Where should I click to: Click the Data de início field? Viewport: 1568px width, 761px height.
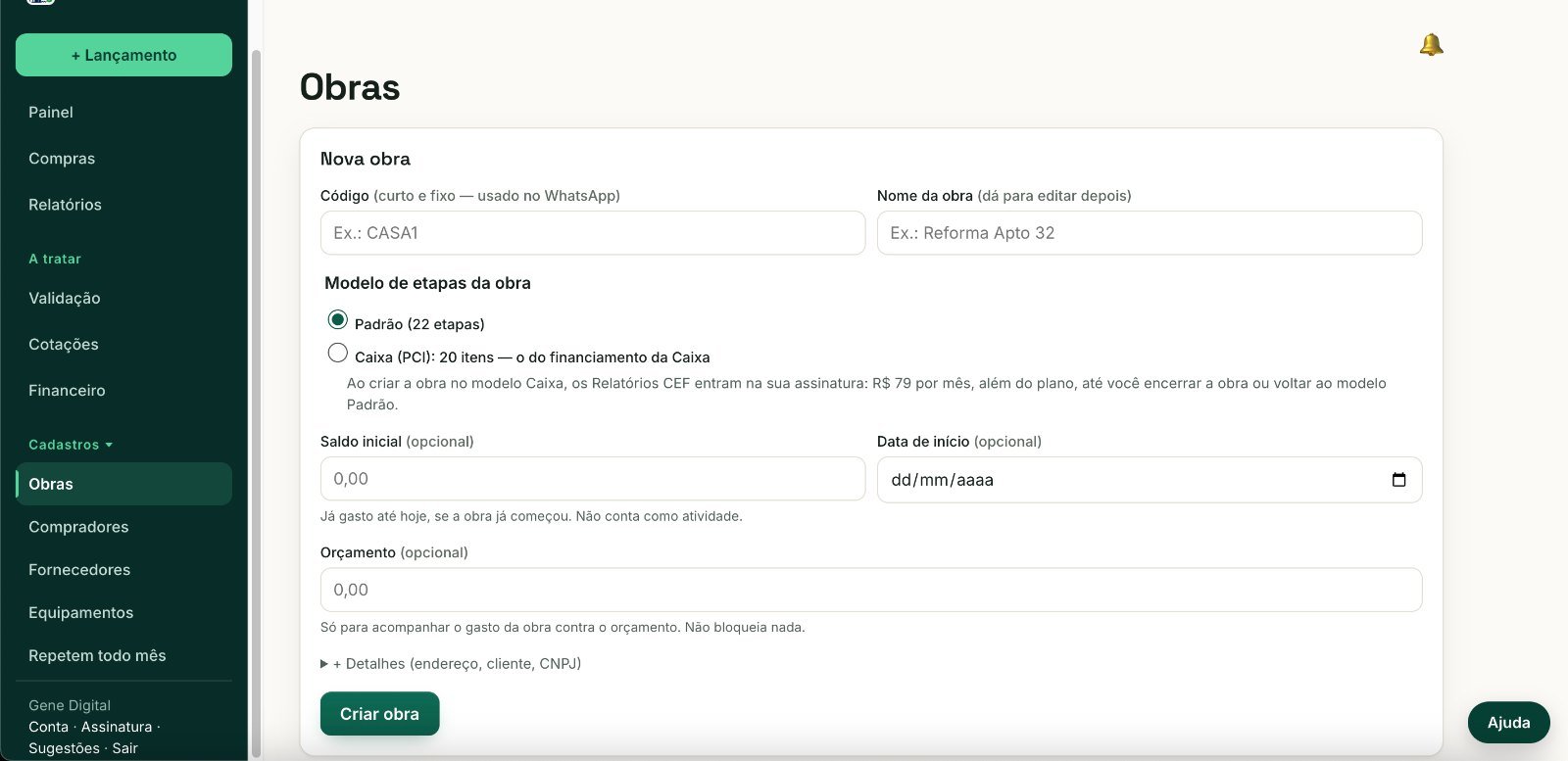[1150, 480]
